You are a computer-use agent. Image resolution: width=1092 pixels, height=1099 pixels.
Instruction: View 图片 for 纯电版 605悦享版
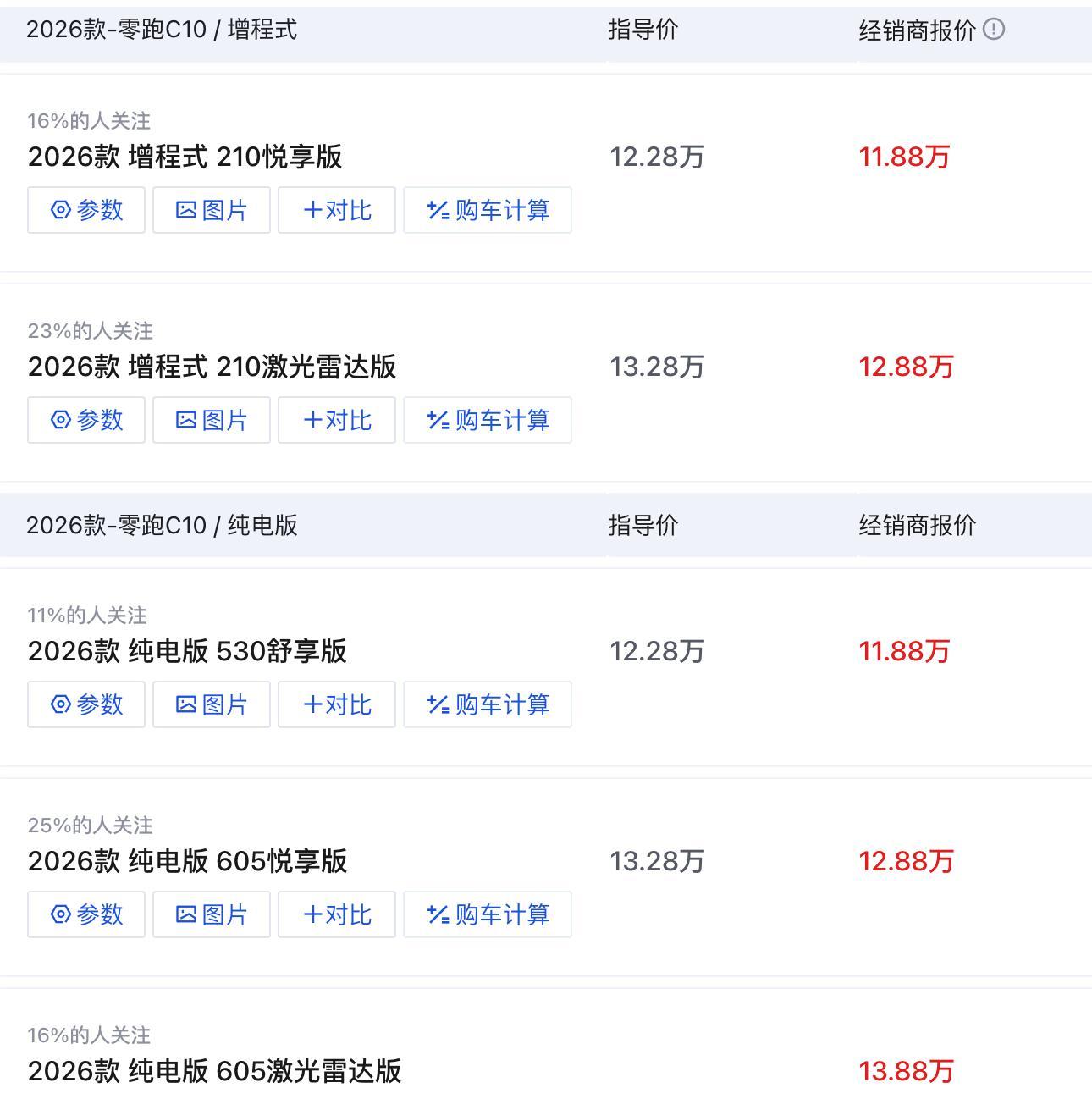(212, 914)
